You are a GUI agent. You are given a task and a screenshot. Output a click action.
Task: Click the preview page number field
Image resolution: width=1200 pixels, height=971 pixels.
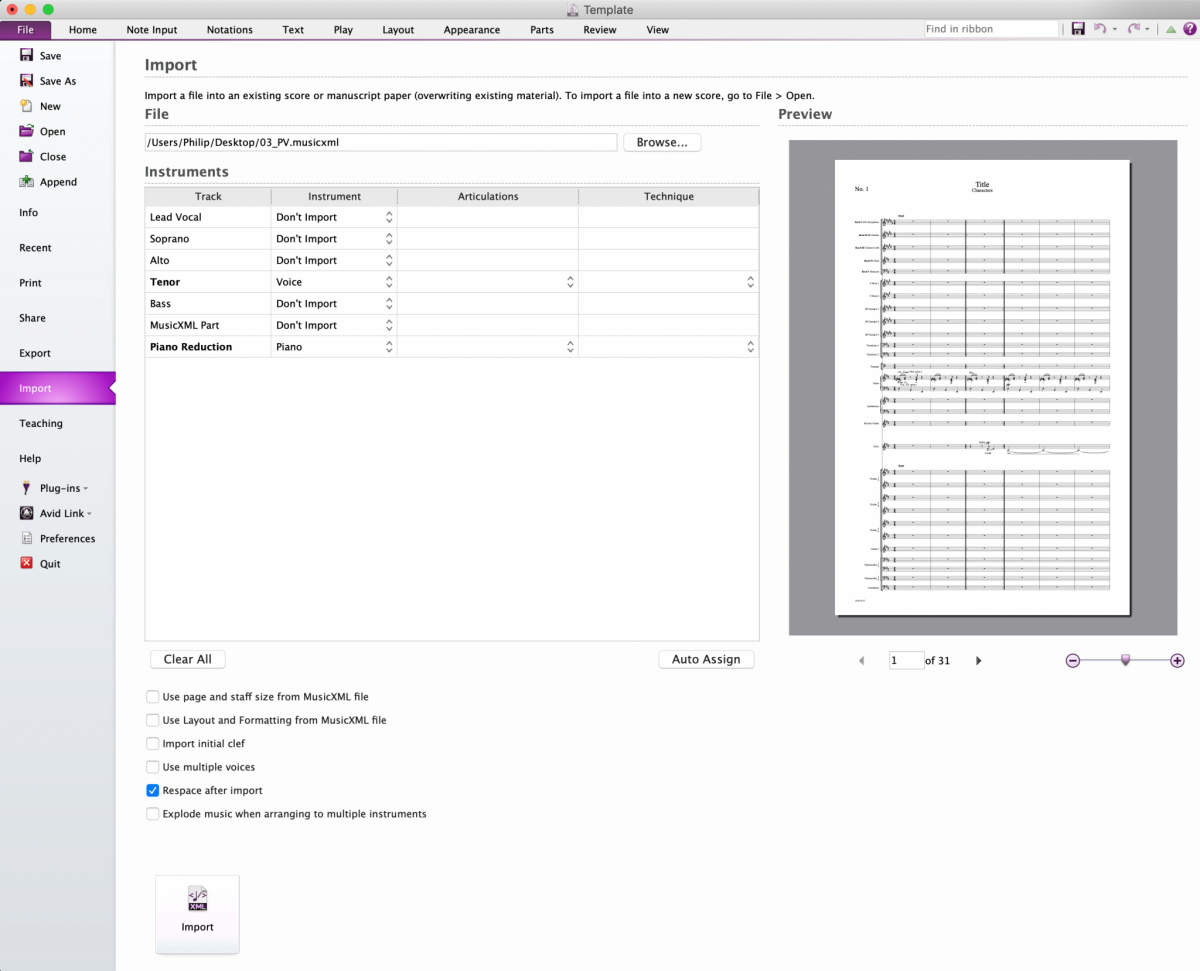tap(906, 660)
